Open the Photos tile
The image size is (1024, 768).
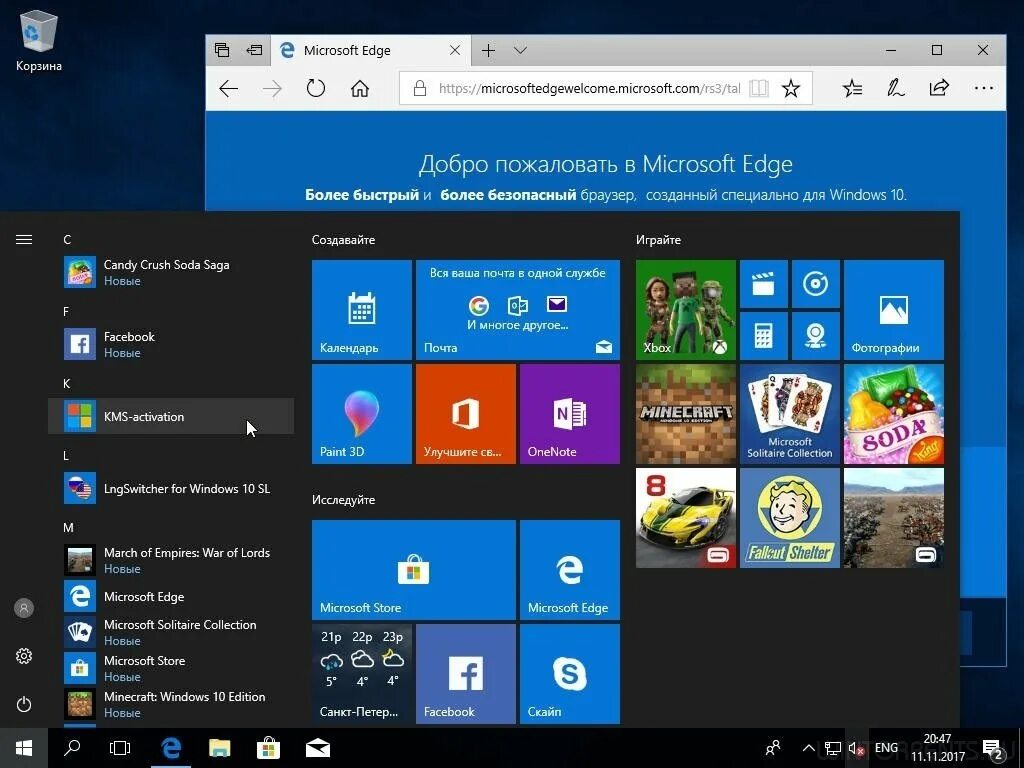(893, 310)
